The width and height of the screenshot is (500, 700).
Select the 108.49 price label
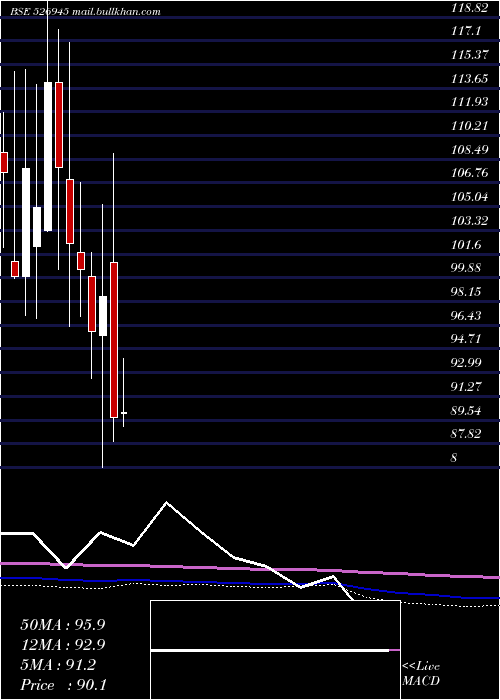[x=469, y=150]
